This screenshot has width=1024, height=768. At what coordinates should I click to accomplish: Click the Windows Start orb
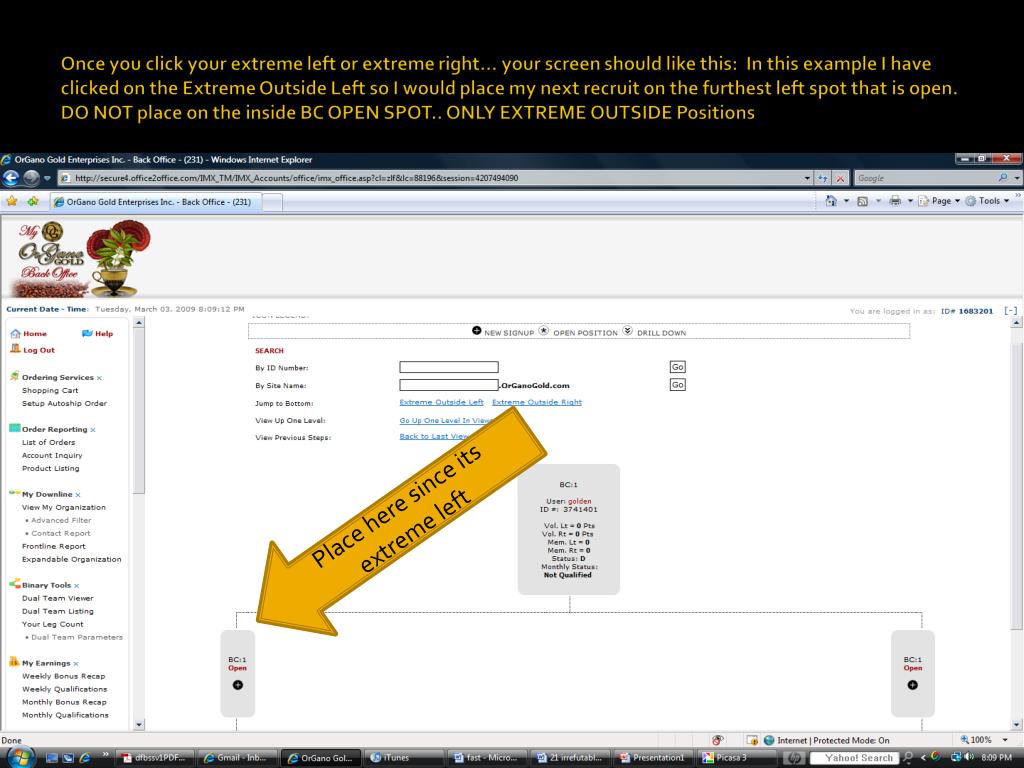[22, 758]
